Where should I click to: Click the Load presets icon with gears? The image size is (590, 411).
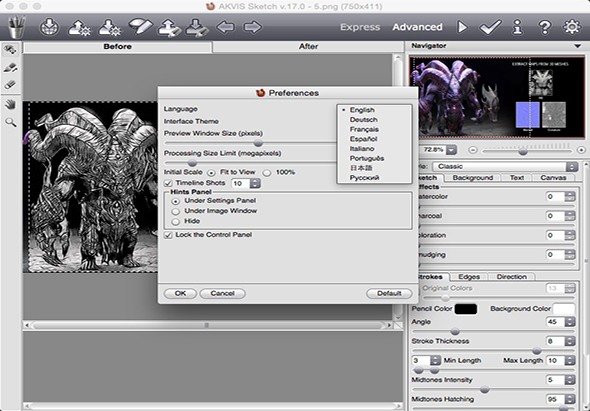click(x=79, y=27)
